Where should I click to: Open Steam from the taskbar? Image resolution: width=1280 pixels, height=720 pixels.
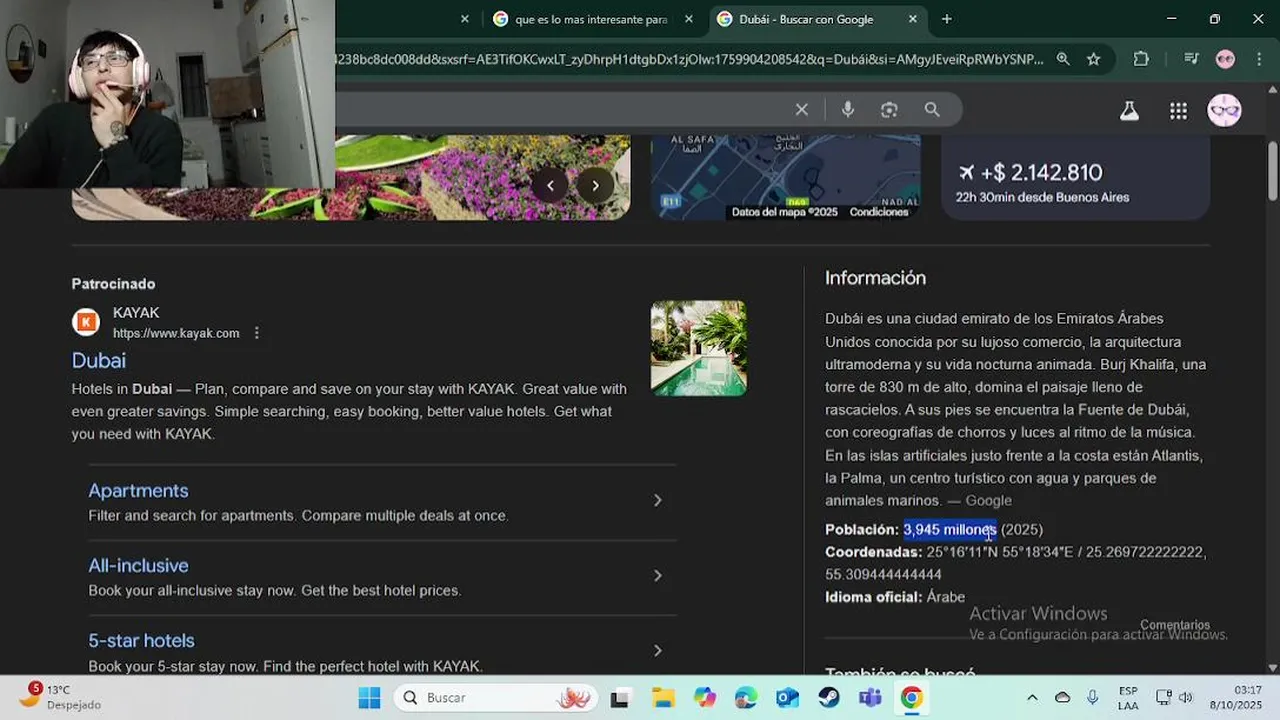pos(829,697)
